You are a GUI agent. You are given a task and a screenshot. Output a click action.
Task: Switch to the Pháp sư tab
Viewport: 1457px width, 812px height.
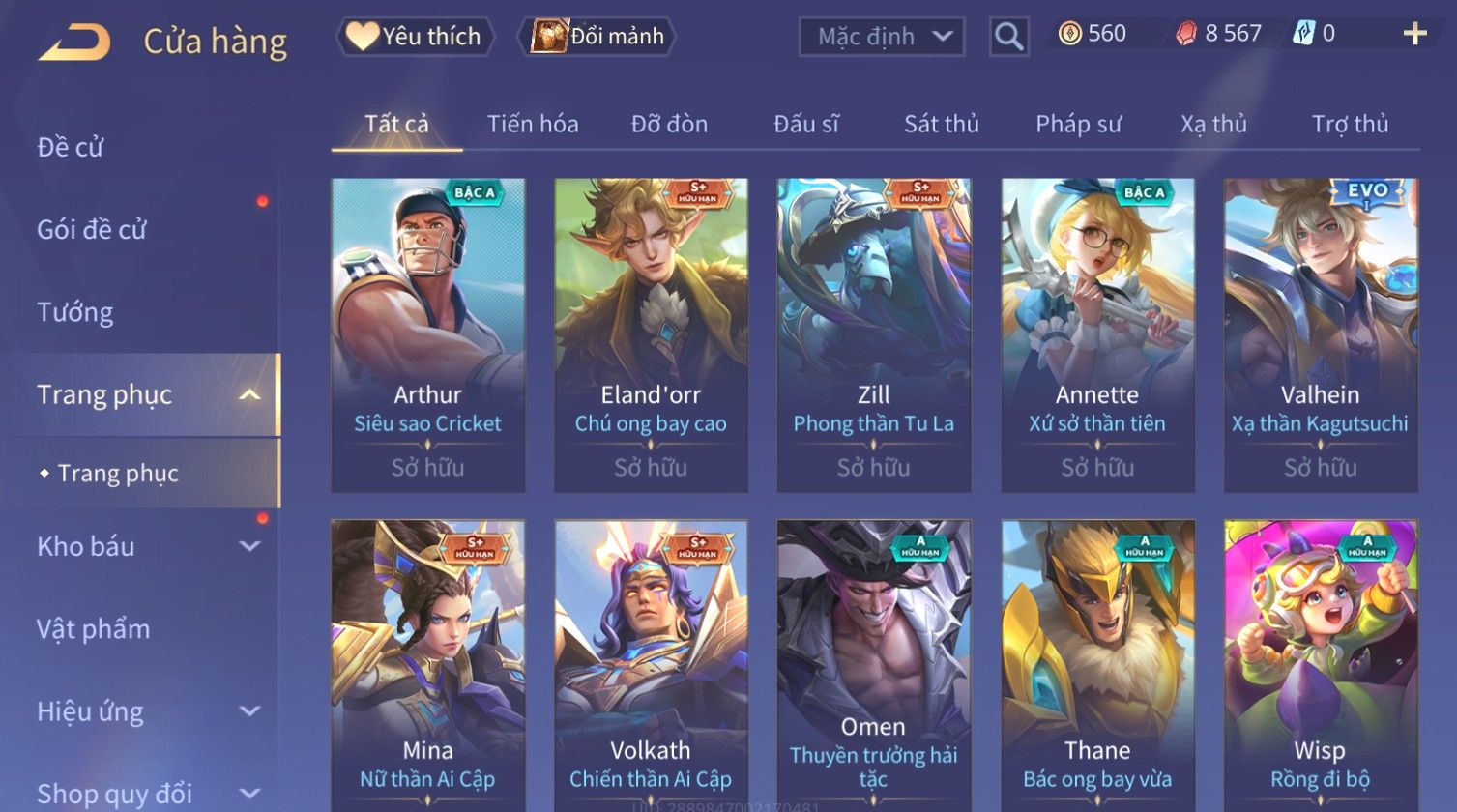(x=1078, y=124)
